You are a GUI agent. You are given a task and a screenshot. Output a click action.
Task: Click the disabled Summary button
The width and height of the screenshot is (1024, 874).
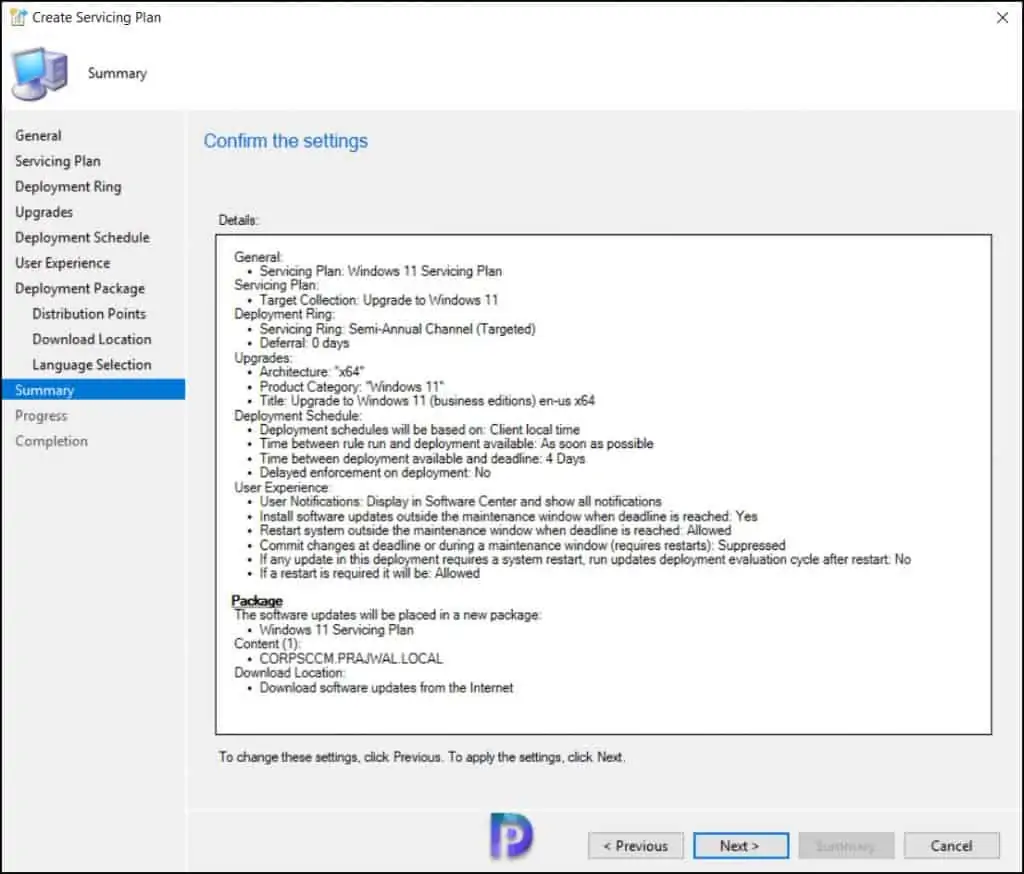[846, 846]
